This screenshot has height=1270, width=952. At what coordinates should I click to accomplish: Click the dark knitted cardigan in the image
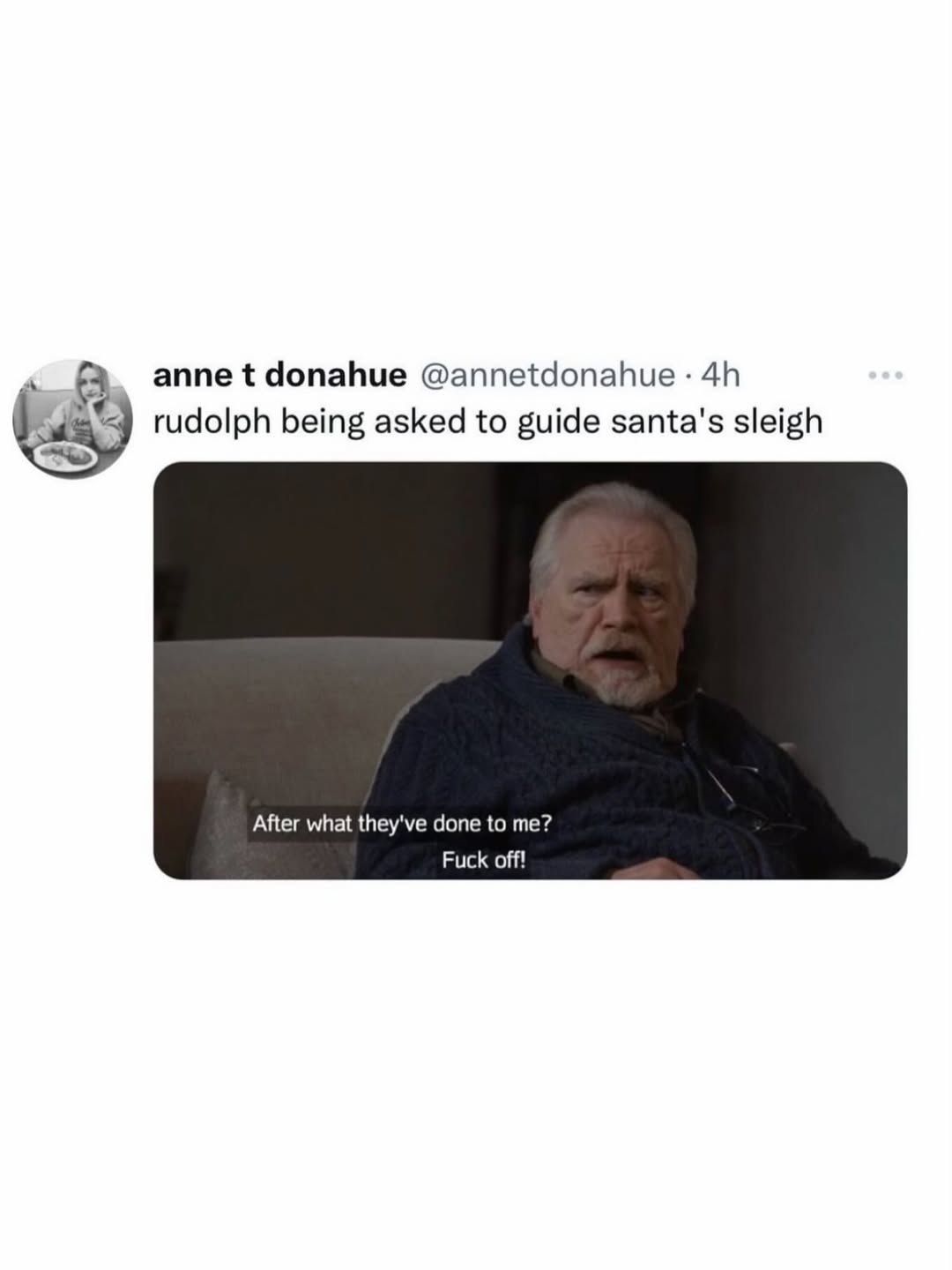(617, 776)
